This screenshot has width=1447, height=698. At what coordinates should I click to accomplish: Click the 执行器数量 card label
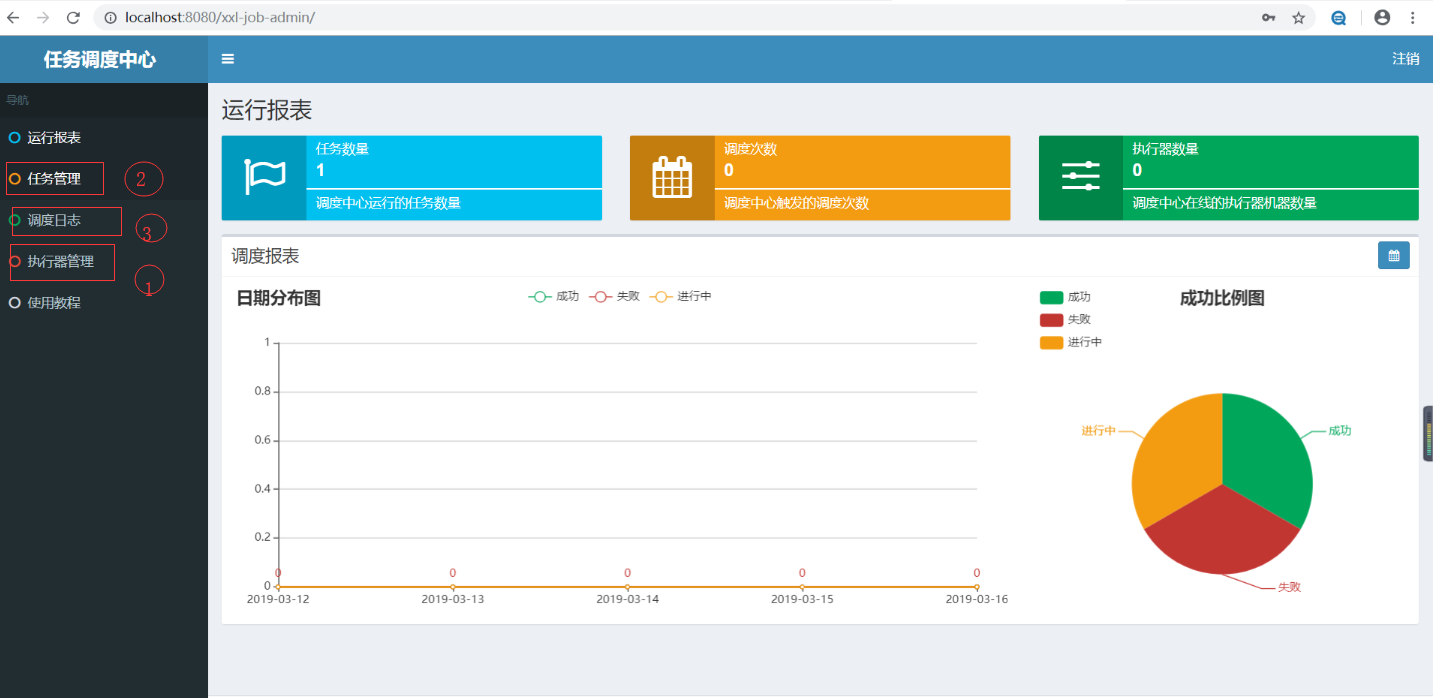pos(1165,149)
